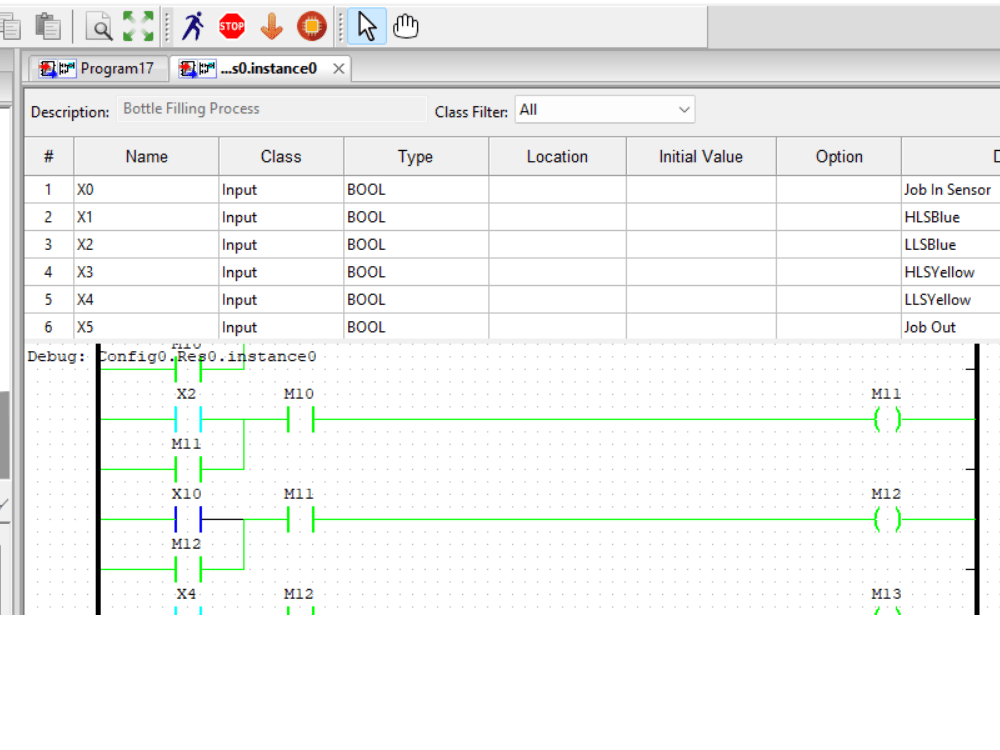
Task: Click the Paste clipboard icon
Action: pos(46,26)
